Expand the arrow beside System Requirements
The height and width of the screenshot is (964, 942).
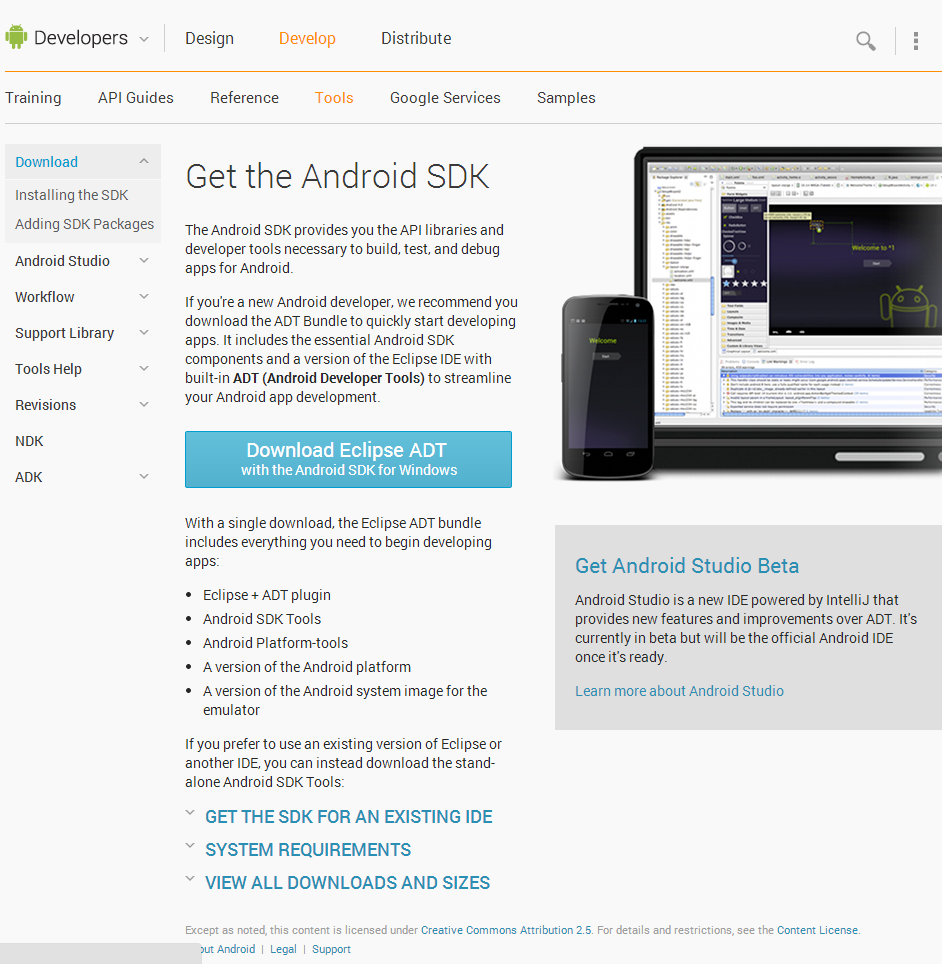point(190,846)
